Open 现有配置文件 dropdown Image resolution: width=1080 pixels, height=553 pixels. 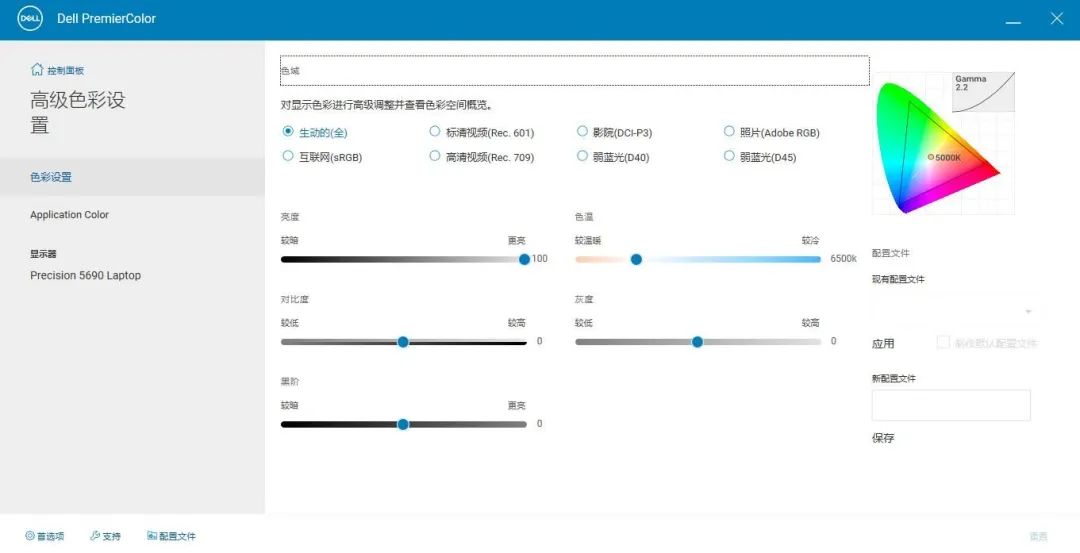953,311
